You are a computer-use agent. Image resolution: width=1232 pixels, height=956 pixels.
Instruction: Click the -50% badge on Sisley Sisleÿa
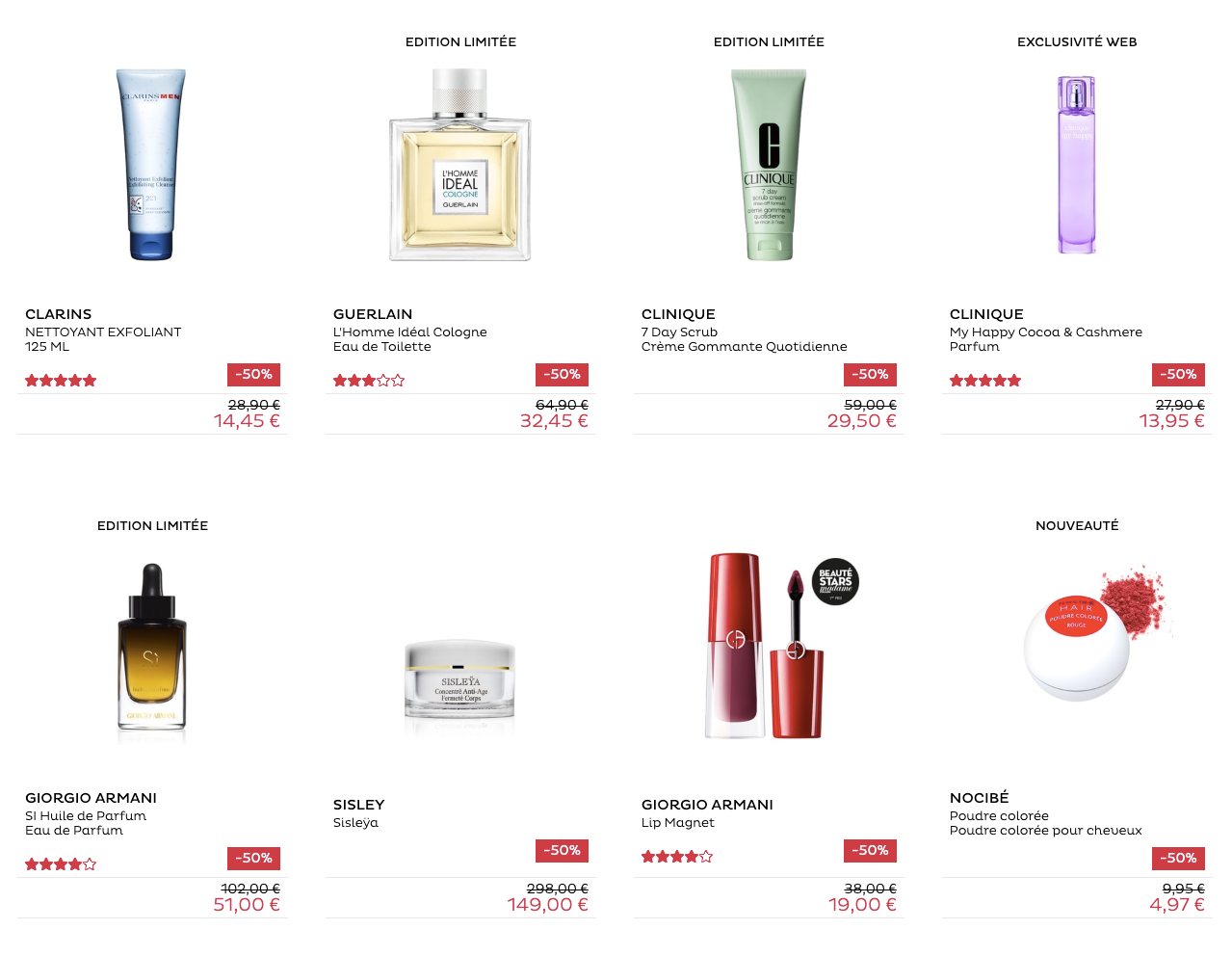[x=562, y=851]
